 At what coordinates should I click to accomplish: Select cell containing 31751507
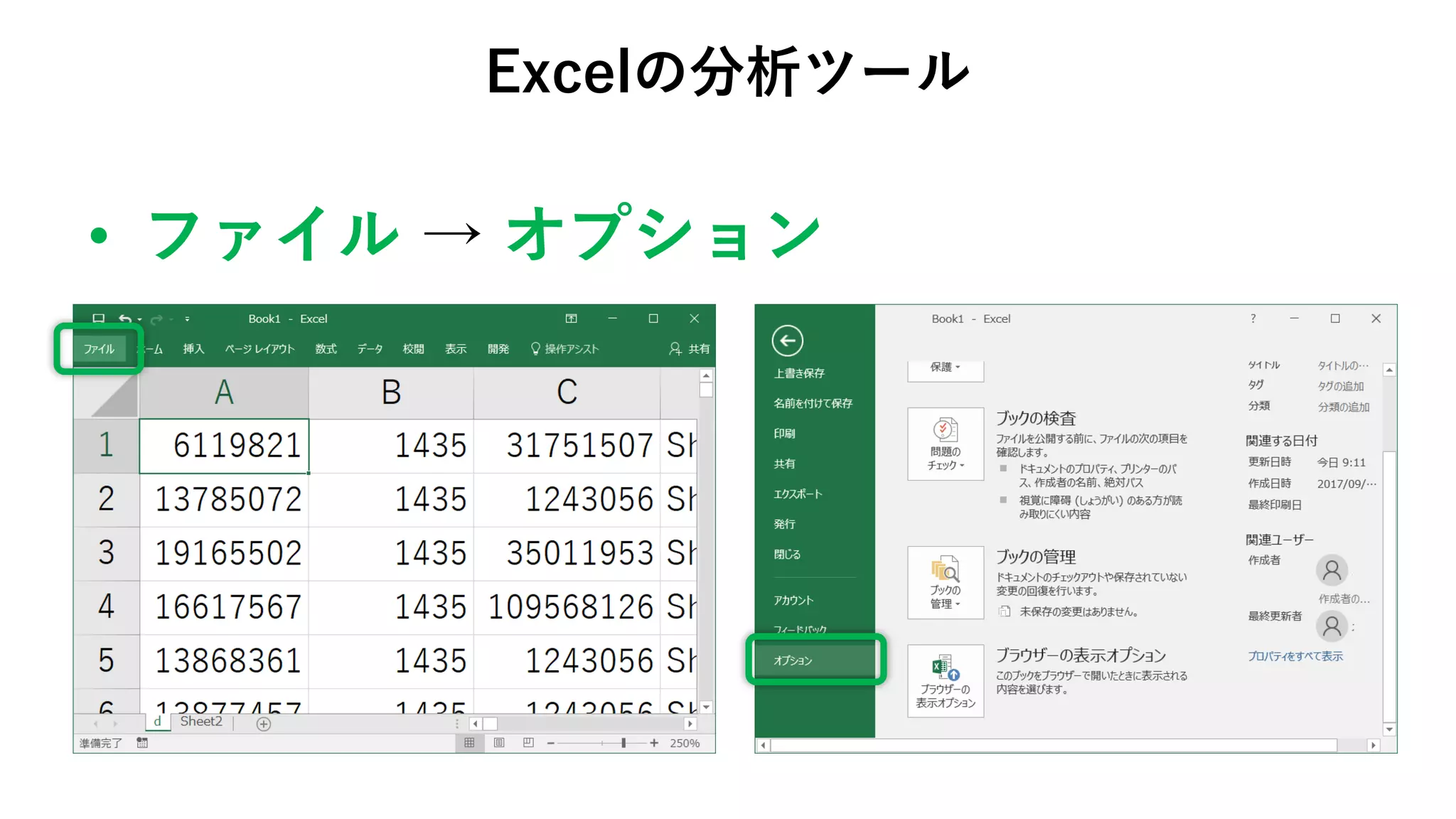point(567,445)
